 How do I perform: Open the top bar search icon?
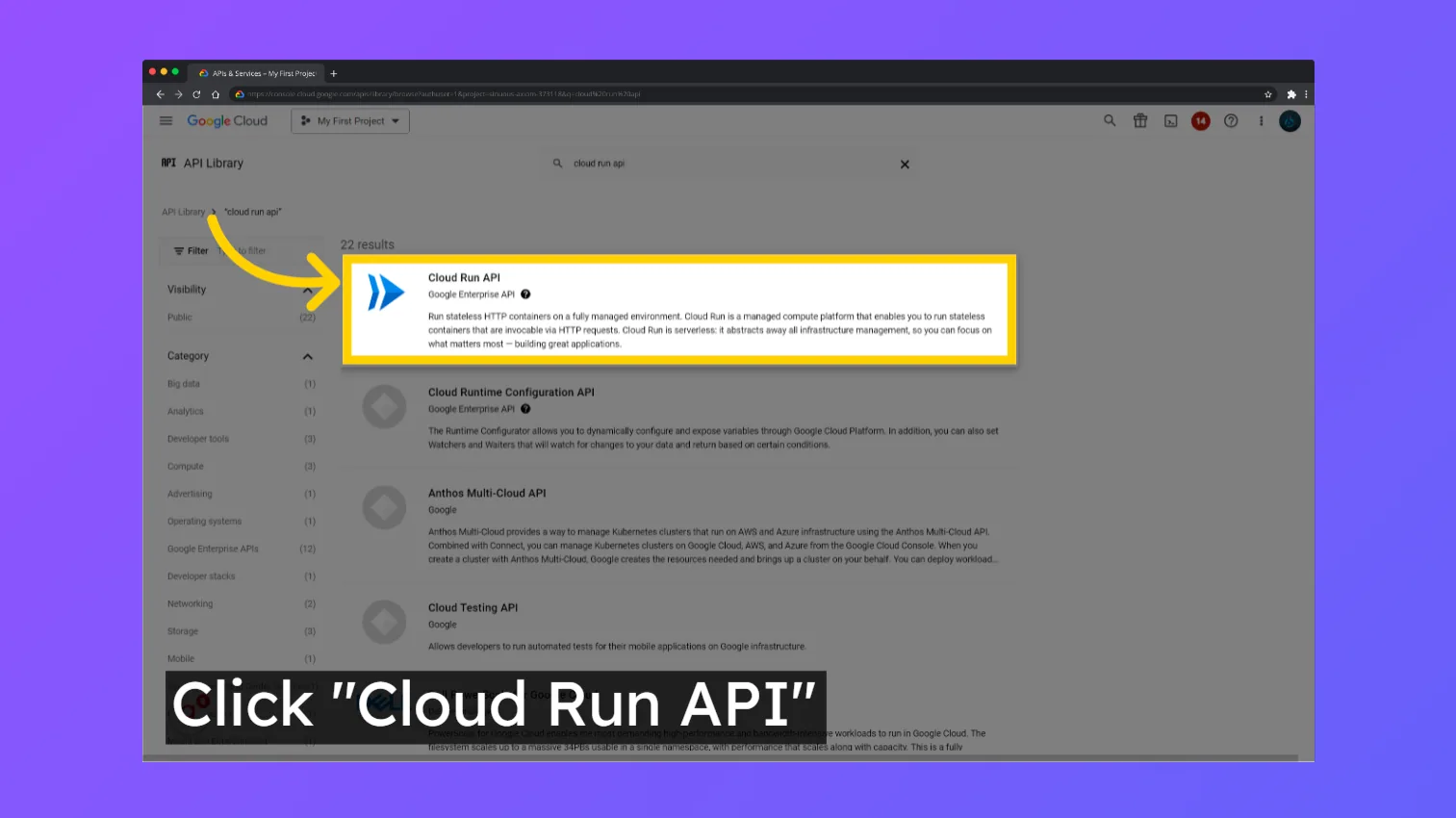point(1110,121)
